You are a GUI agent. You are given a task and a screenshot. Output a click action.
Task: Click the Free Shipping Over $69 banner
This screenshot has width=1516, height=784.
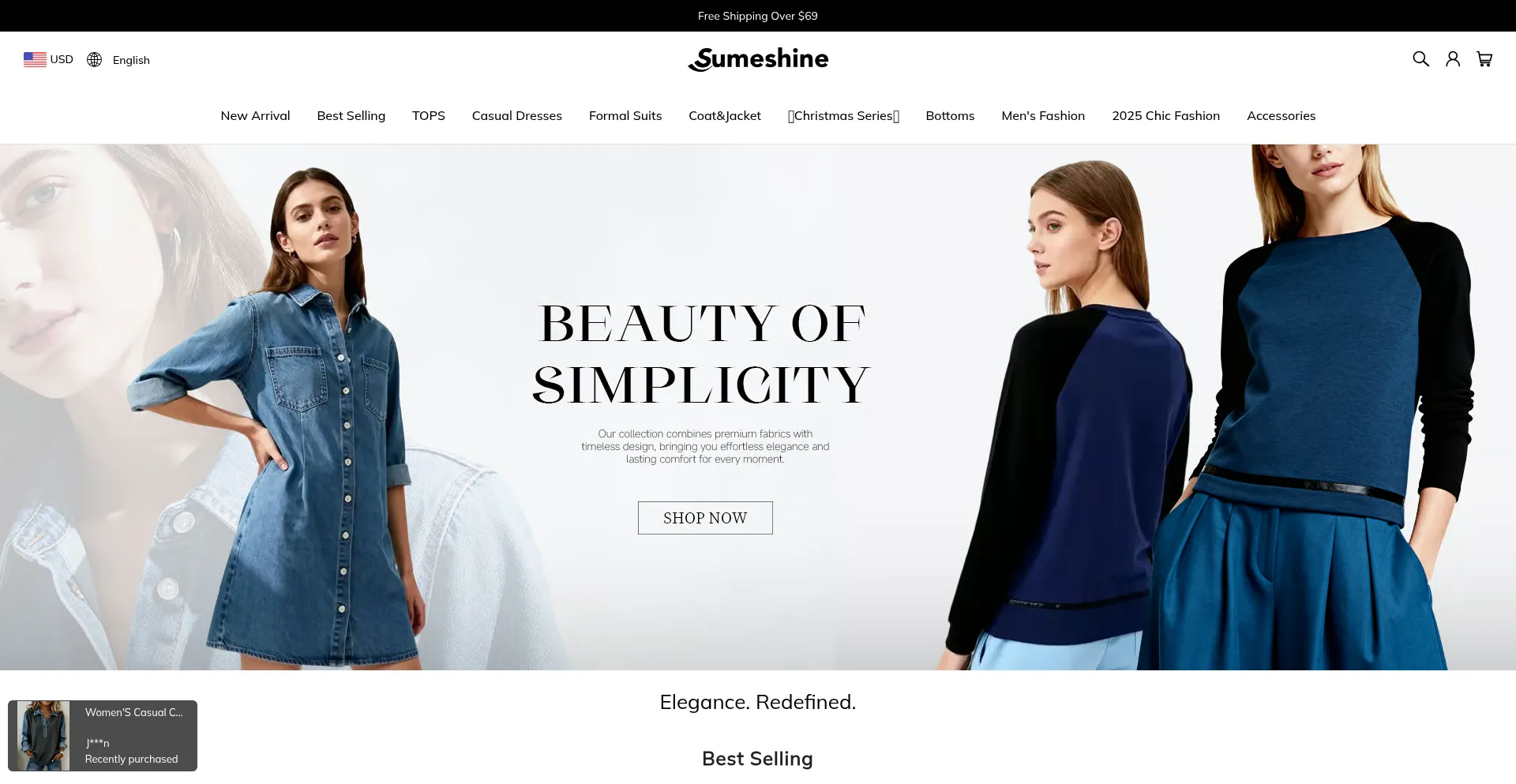[x=758, y=16]
